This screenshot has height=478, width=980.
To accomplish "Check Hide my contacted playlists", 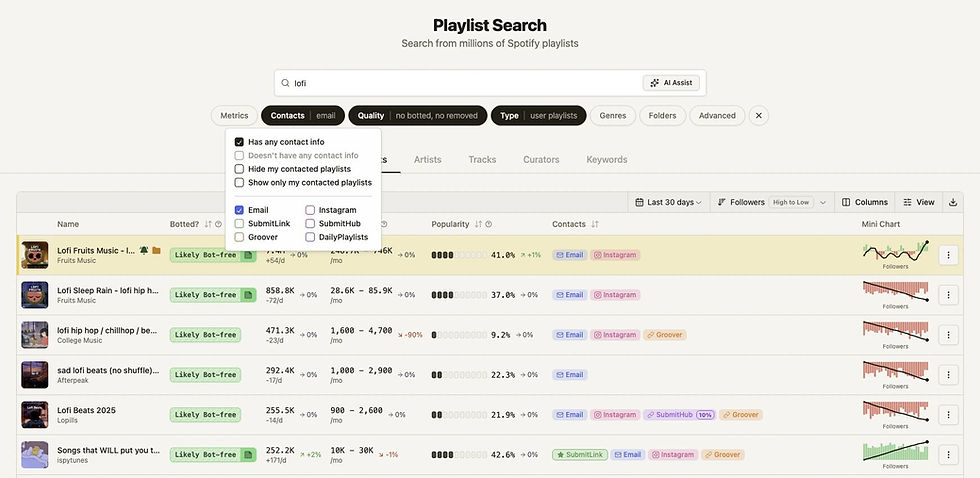I will (239, 169).
